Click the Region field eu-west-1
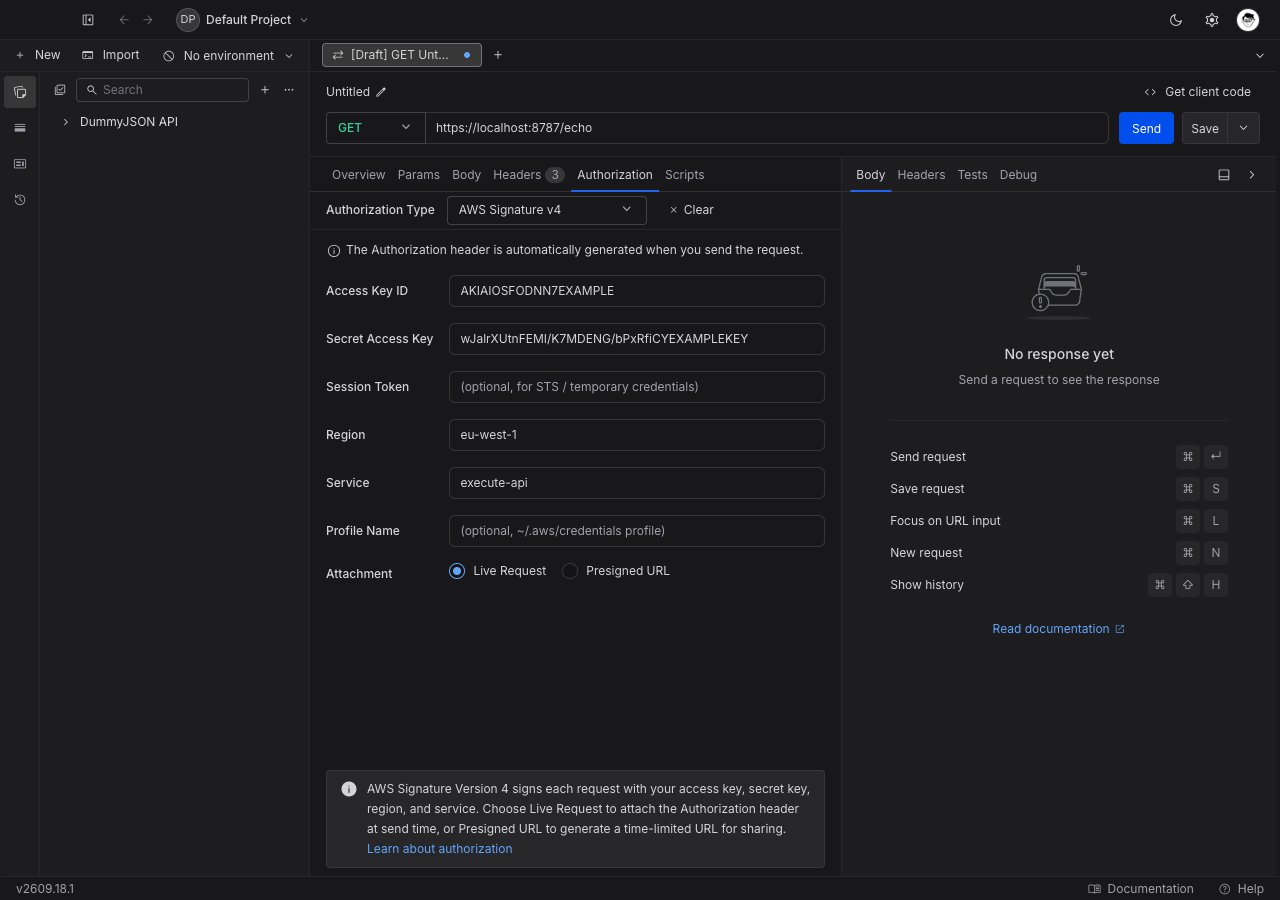 pos(637,435)
